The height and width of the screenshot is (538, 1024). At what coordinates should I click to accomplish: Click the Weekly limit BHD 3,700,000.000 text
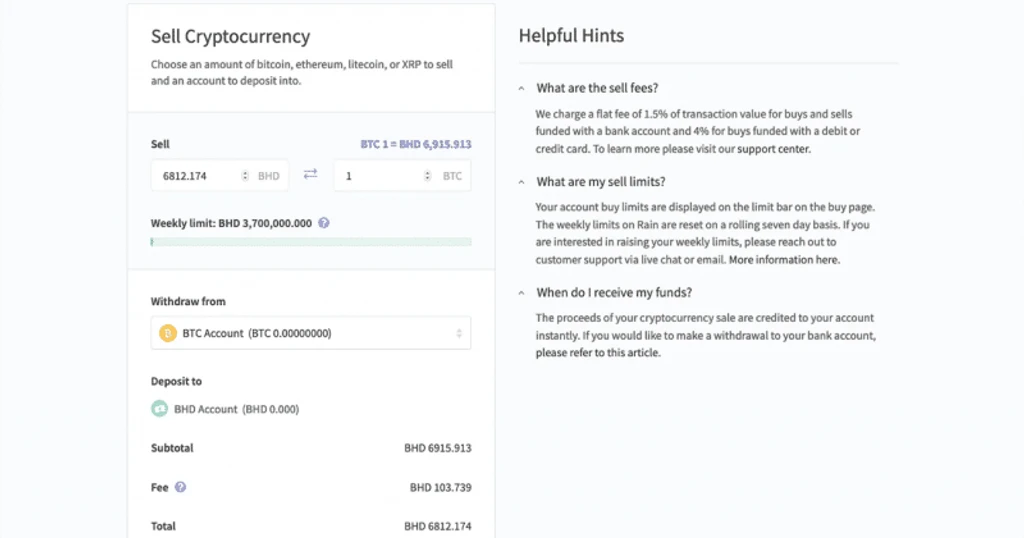[x=231, y=223]
